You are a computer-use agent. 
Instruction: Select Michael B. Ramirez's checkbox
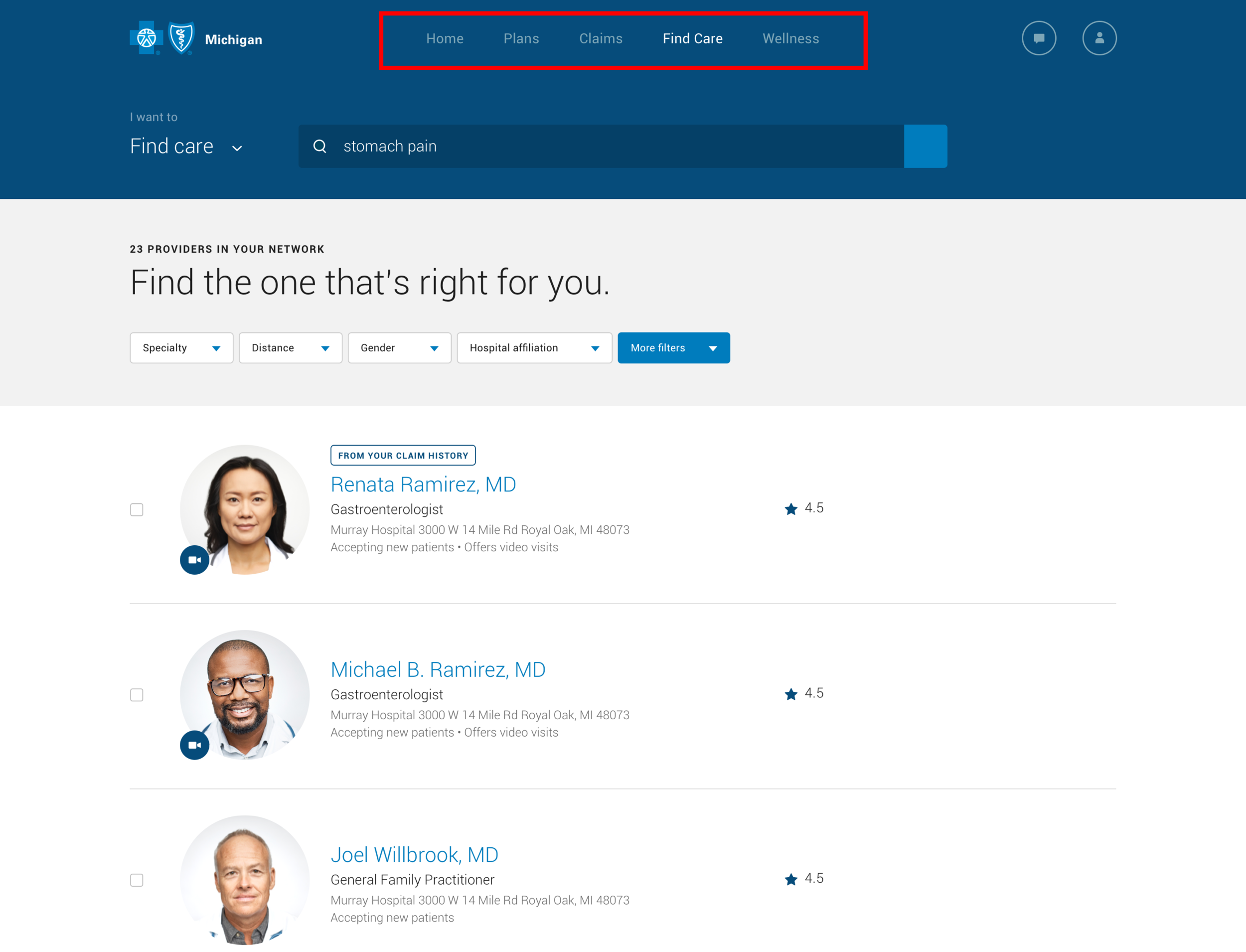(137, 695)
